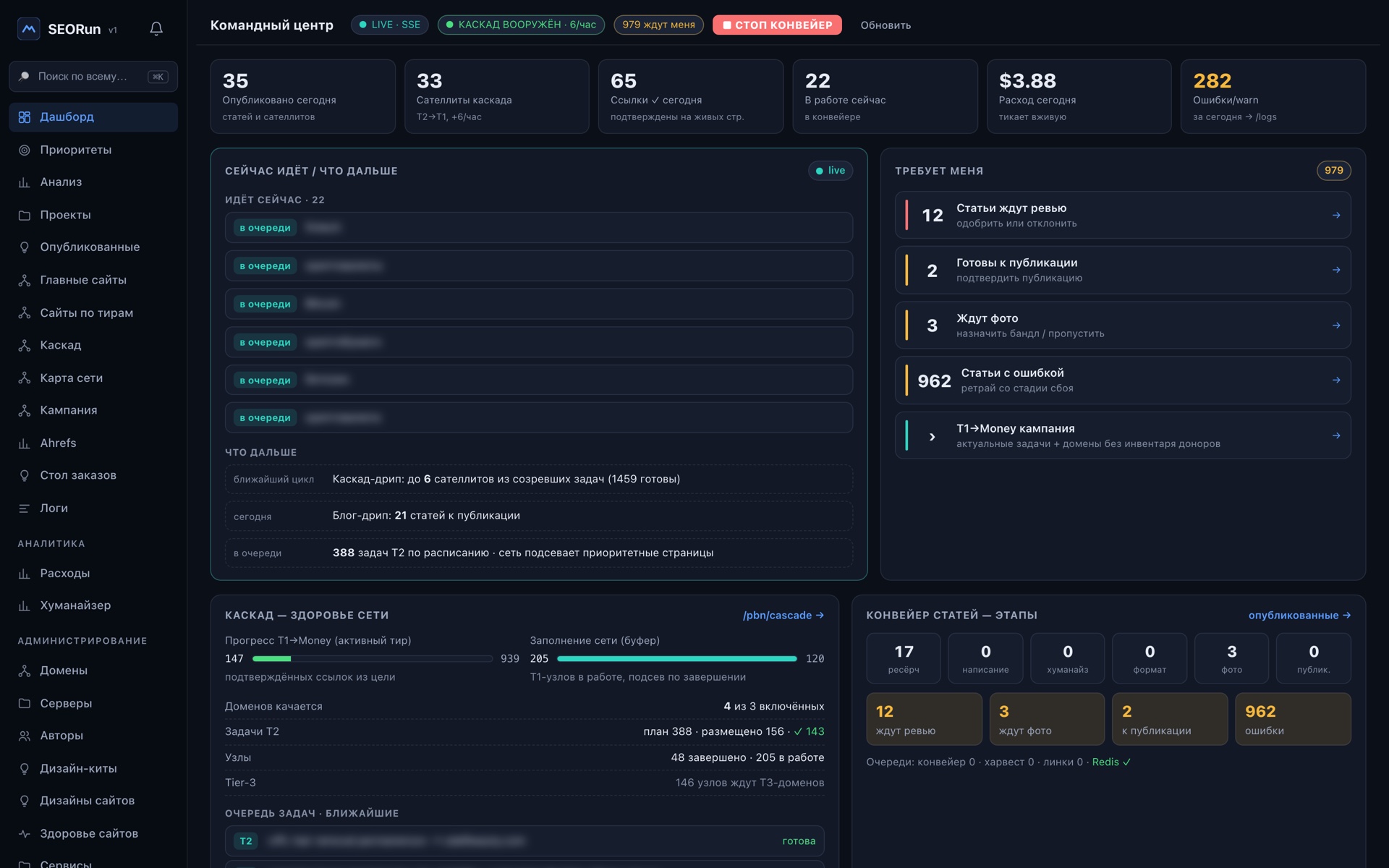Click arrow on Статьи с ошибкой row
Image resolution: width=1389 pixels, height=868 pixels.
[x=1336, y=380]
